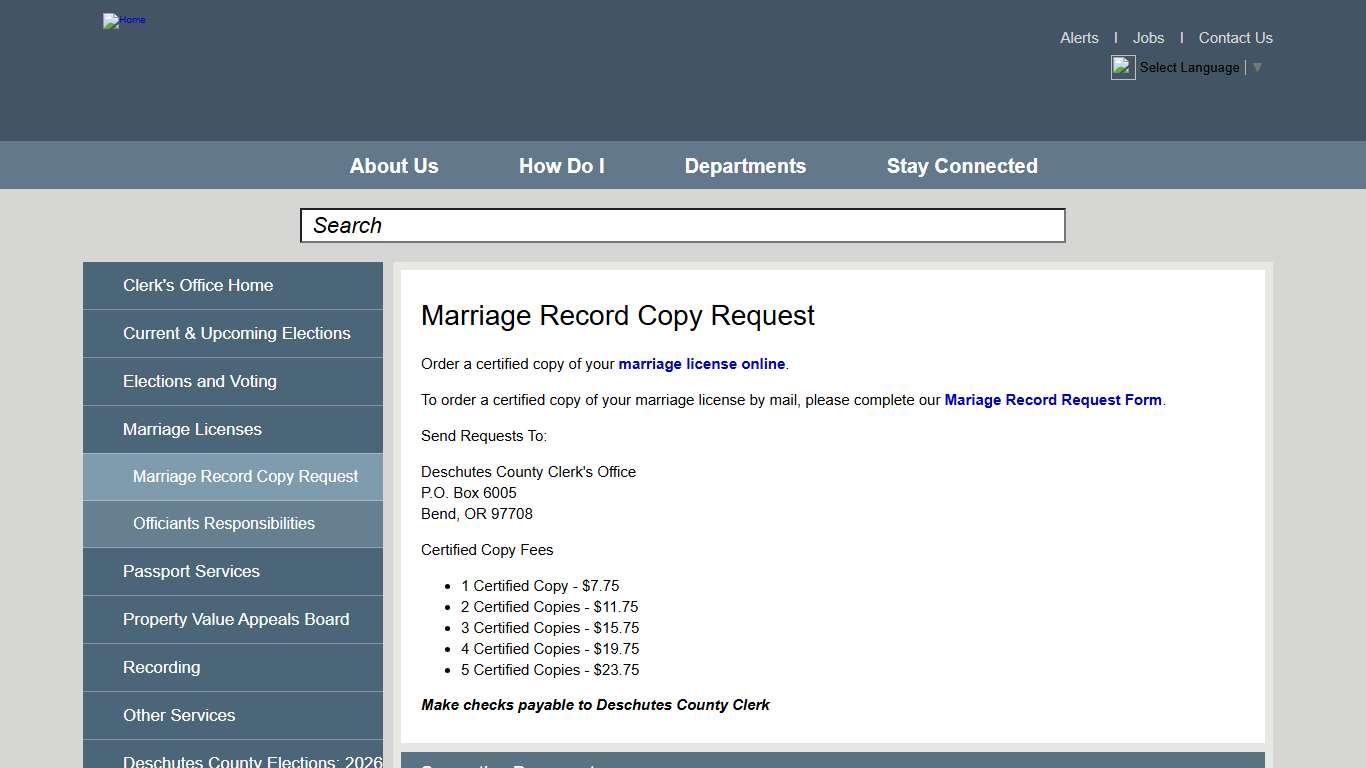The width and height of the screenshot is (1366, 768).
Task: View the Jobs page
Action: click(x=1148, y=37)
